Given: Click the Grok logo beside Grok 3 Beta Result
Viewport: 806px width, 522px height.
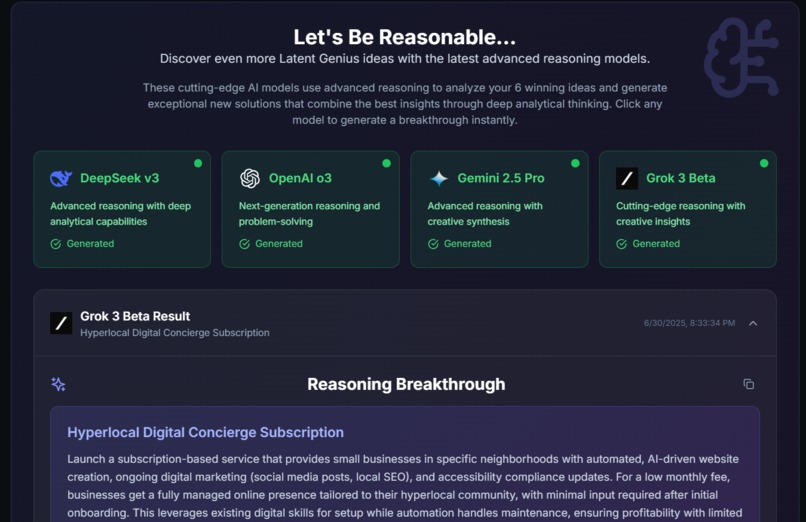Looking at the screenshot, I should [x=61, y=323].
